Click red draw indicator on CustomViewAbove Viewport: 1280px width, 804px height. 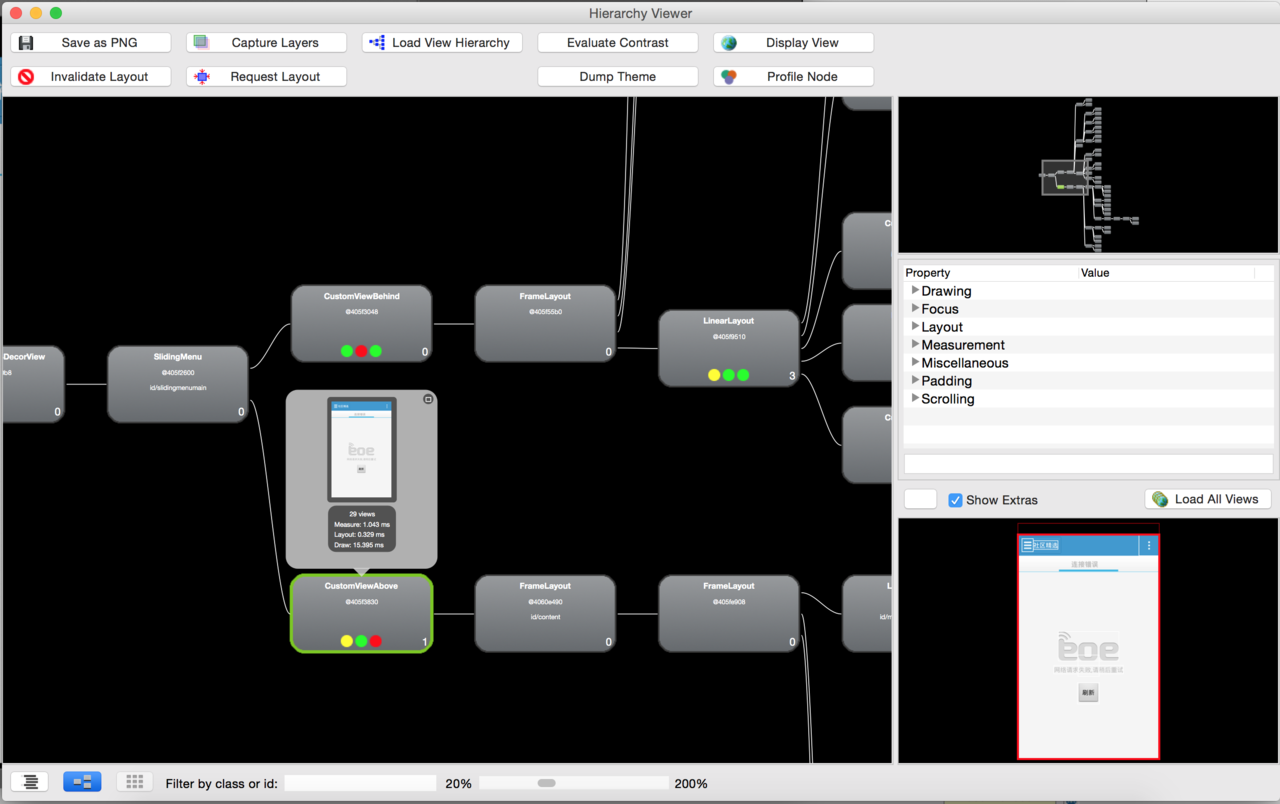tap(376, 641)
